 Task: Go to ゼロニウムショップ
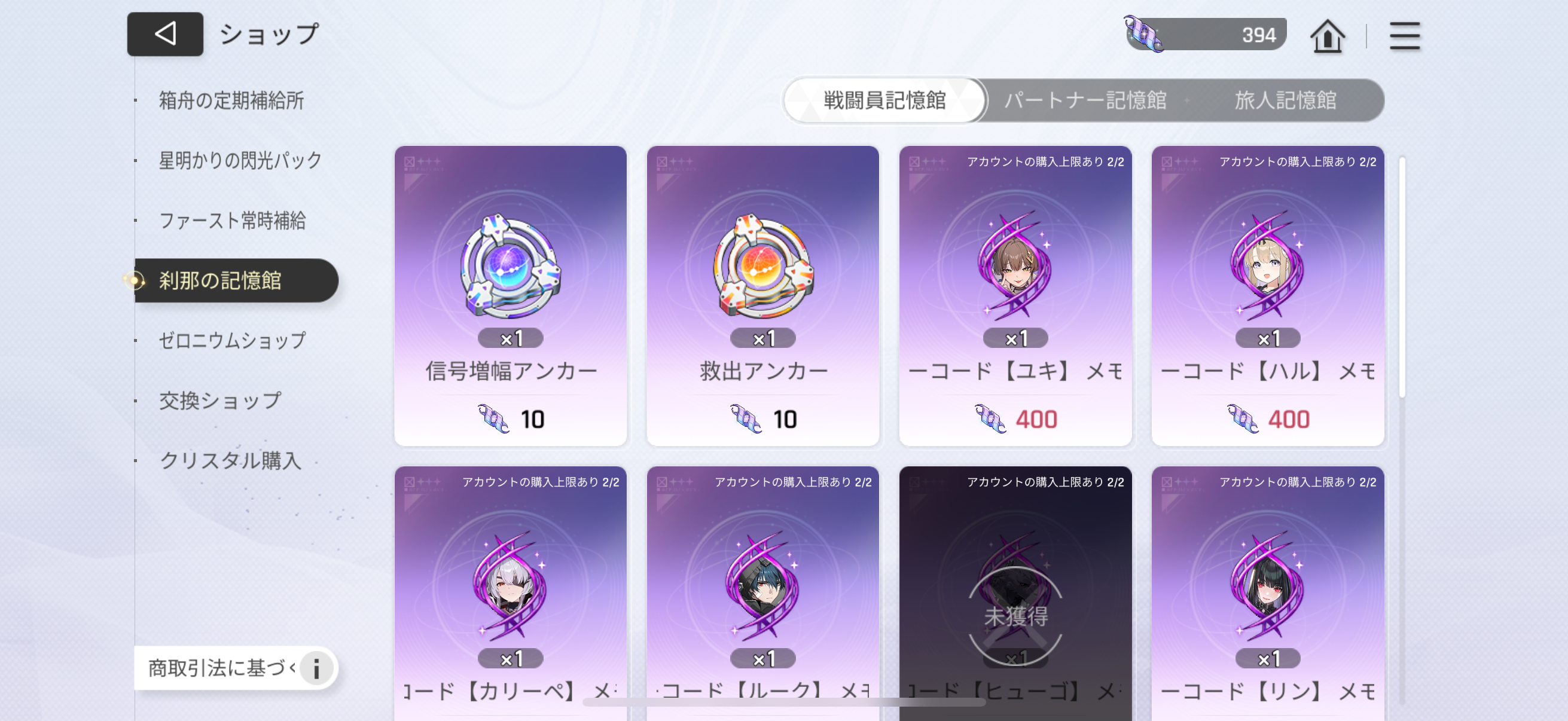coord(232,340)
